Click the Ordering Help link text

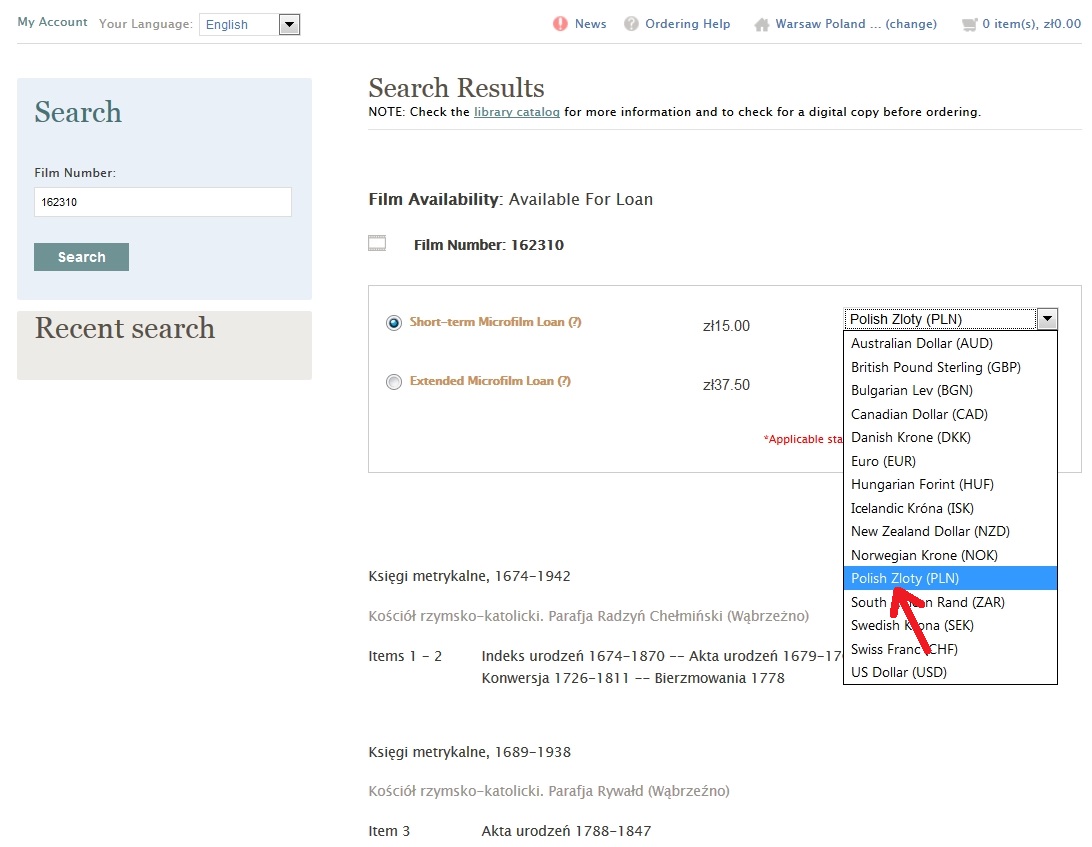(687, 24)
